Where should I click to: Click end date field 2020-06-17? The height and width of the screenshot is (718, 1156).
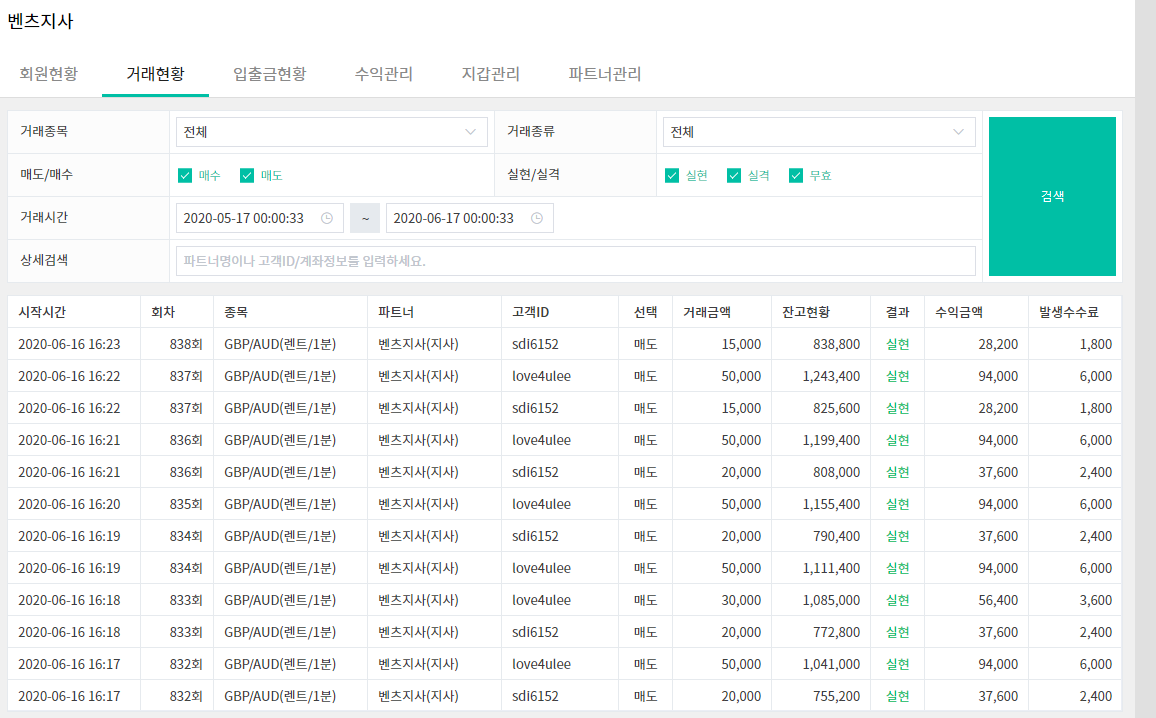pos(470,218)
